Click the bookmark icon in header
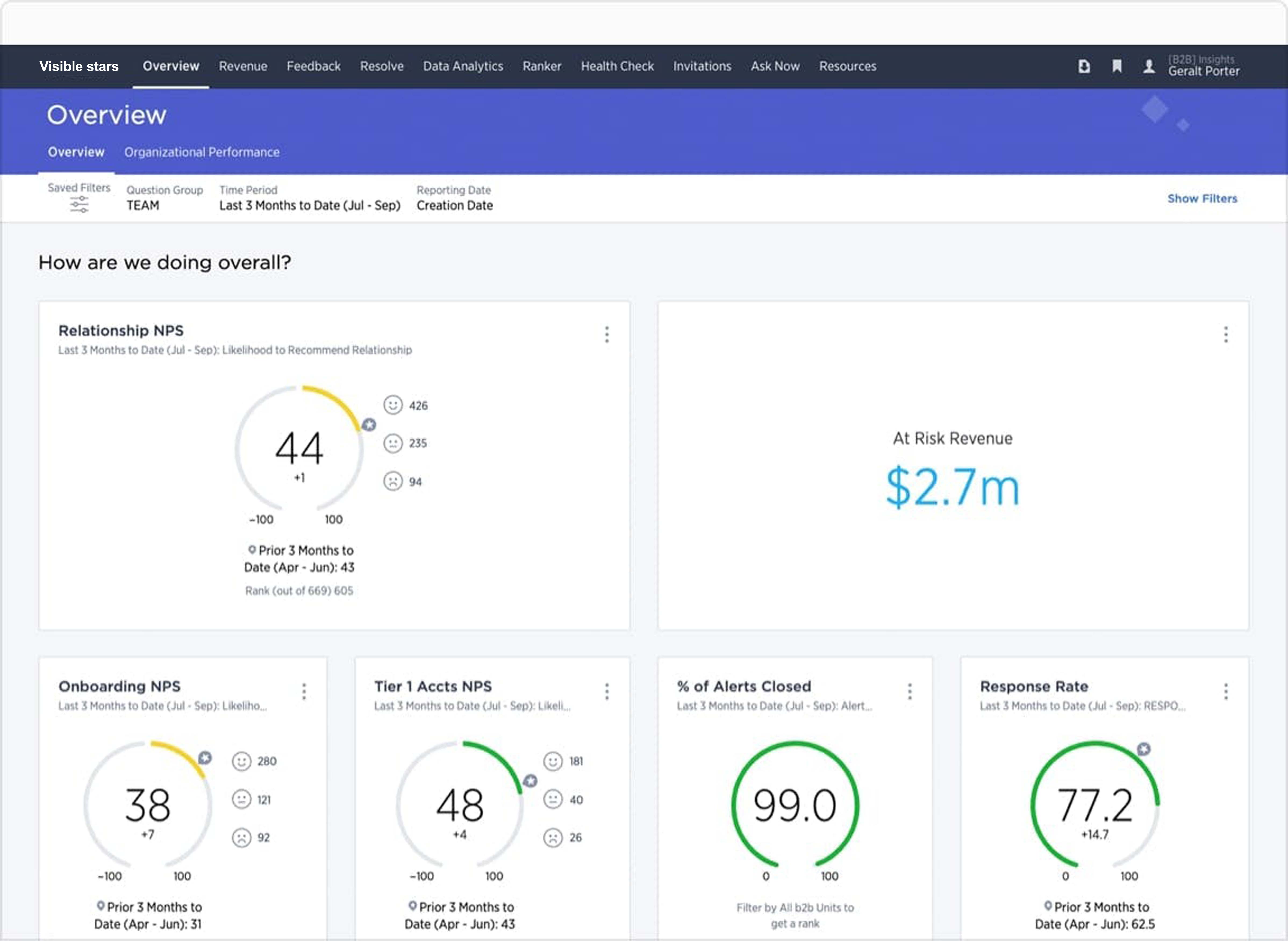Image resolution: width=1288 pixels, height=941 pixels. [1117, 67]
